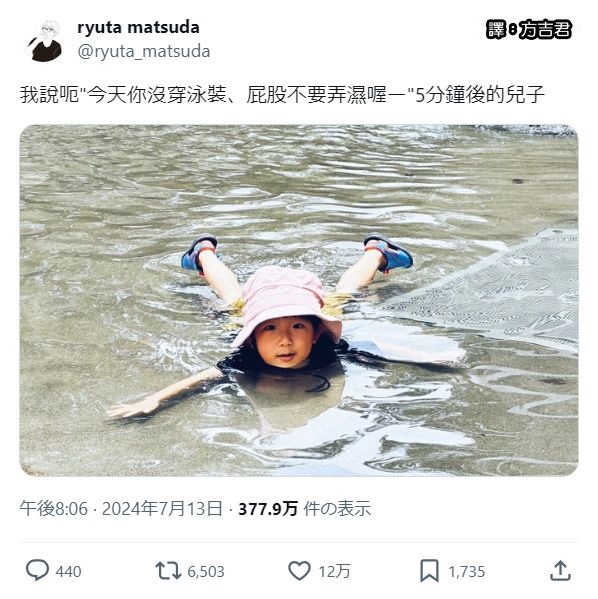Click the retweet arrows icon

coord(168,571)
